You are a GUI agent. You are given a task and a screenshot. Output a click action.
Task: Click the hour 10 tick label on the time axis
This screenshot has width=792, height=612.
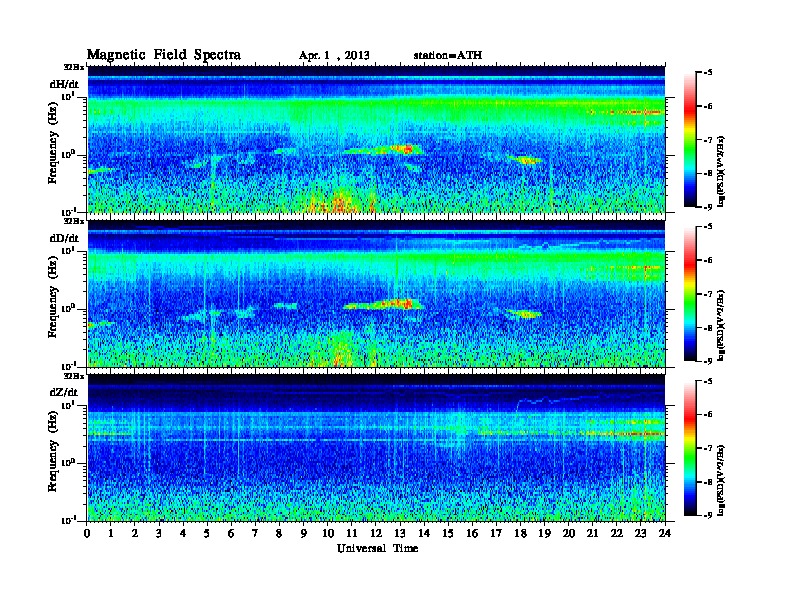click(328, 533)
